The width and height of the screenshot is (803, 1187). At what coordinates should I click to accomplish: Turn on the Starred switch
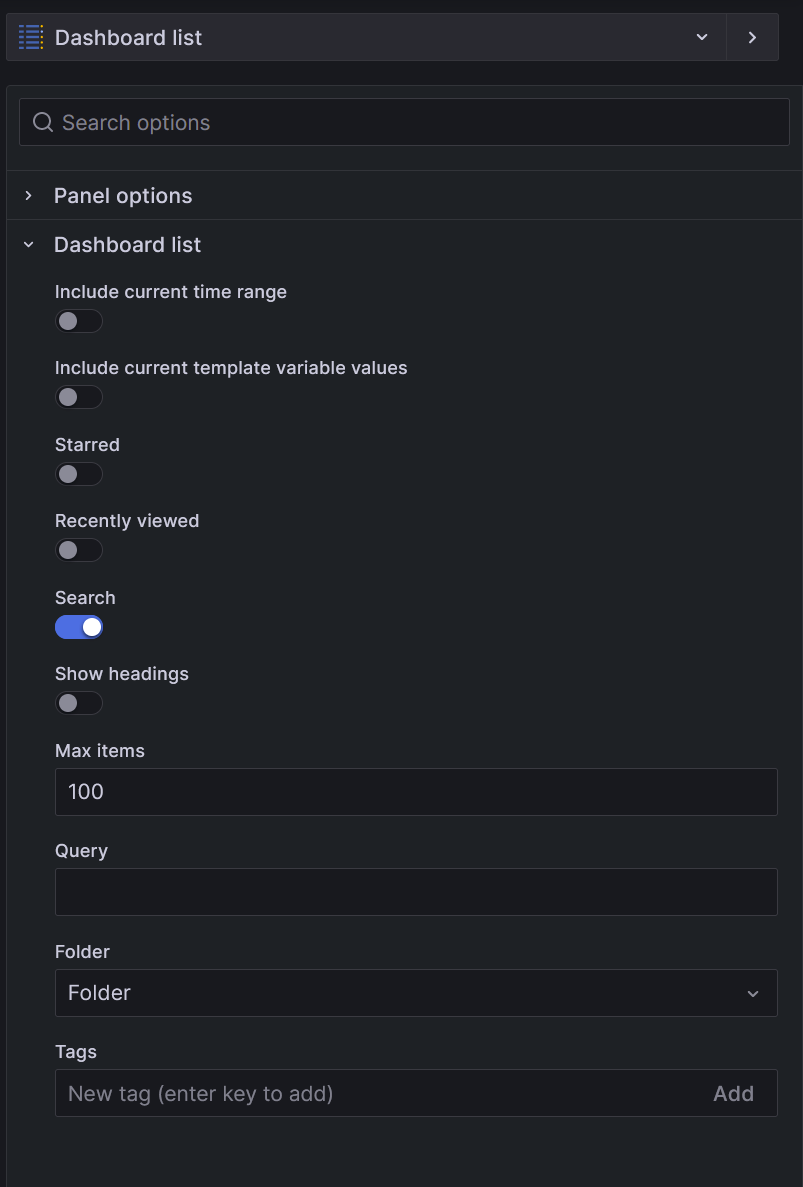[79, 474]
